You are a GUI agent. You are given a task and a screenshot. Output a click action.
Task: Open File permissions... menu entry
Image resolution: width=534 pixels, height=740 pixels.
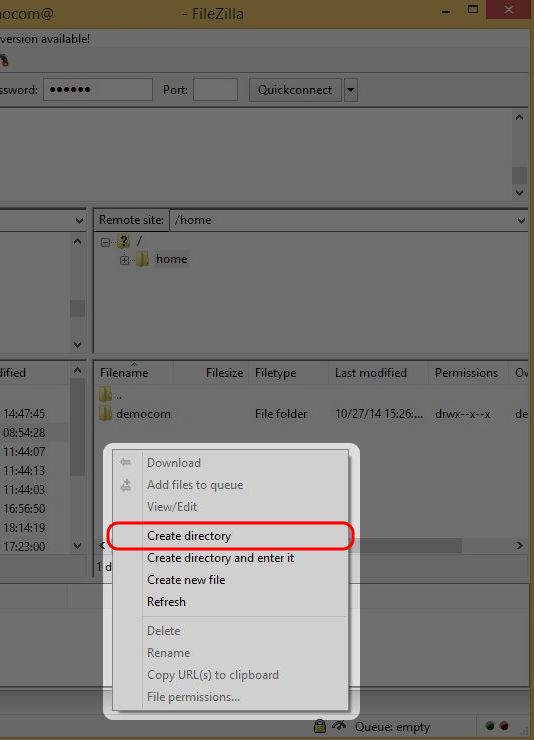tap(231, 697)
